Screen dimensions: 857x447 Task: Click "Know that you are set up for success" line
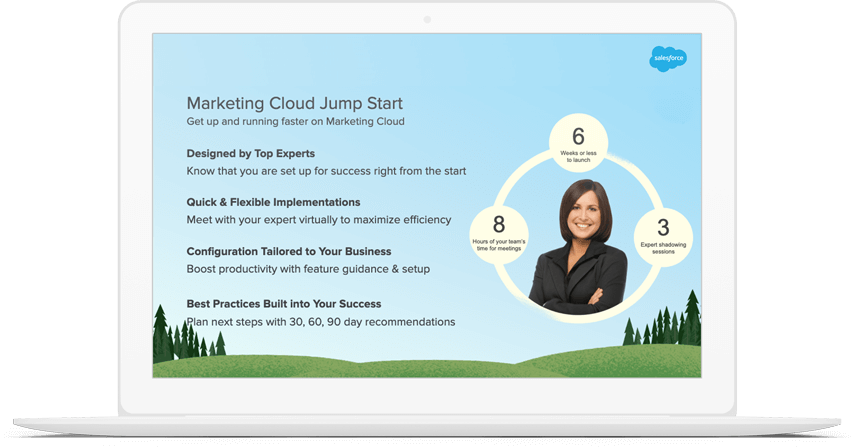click(326, 171)
